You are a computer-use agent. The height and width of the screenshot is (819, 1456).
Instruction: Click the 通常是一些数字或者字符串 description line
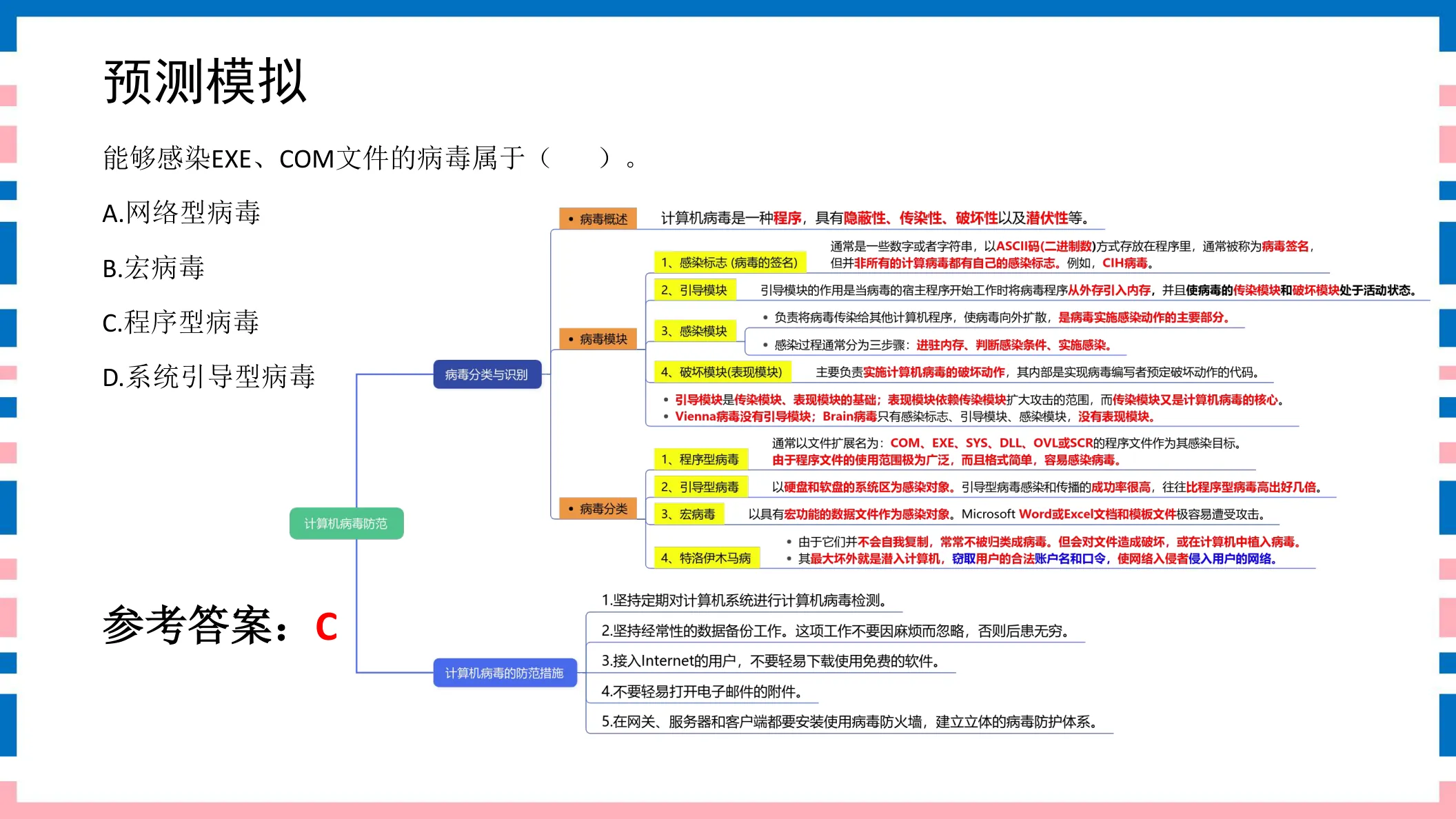1072,246
